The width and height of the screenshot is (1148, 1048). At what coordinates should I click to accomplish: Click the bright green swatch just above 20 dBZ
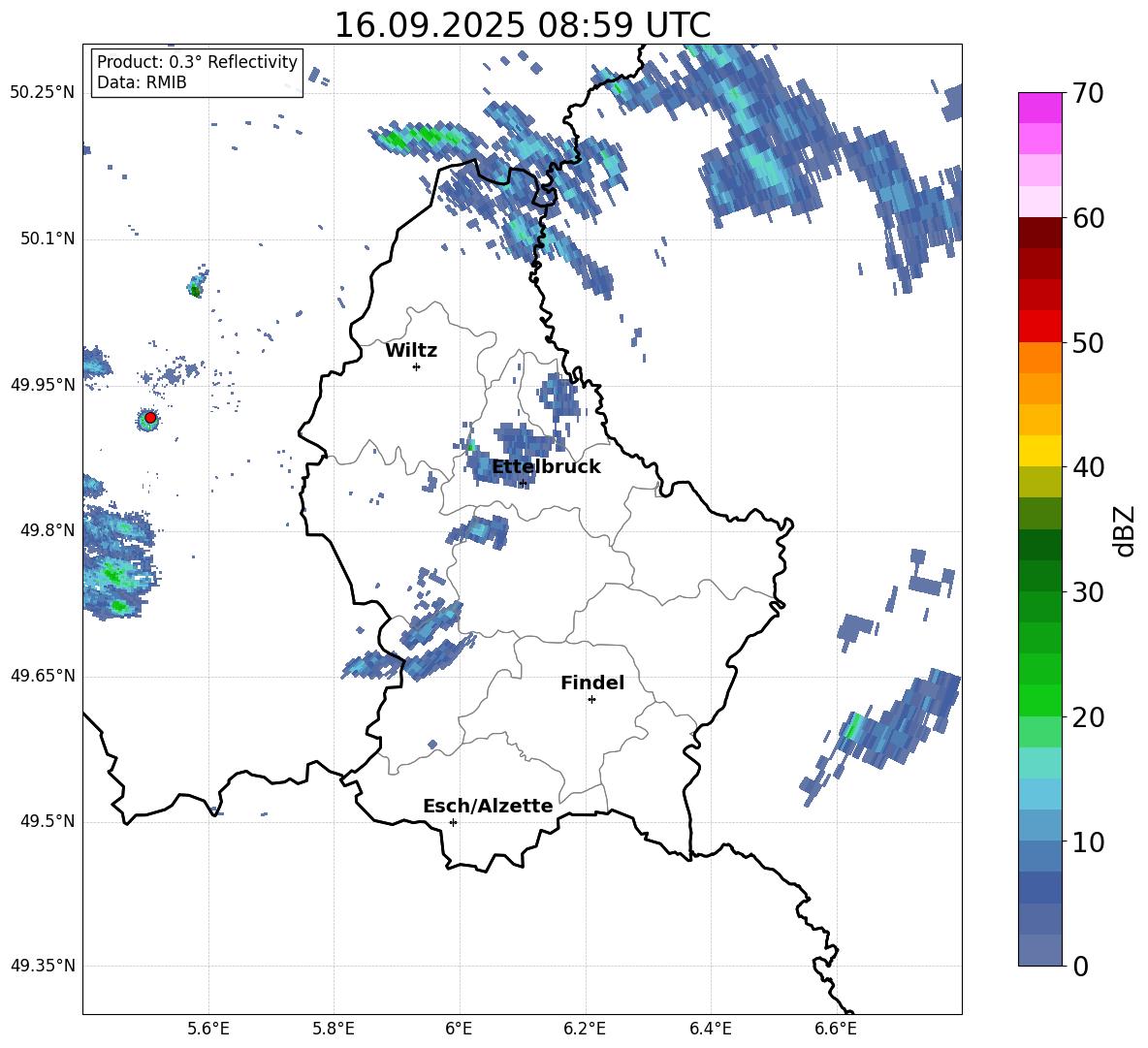pos(1039,700)
